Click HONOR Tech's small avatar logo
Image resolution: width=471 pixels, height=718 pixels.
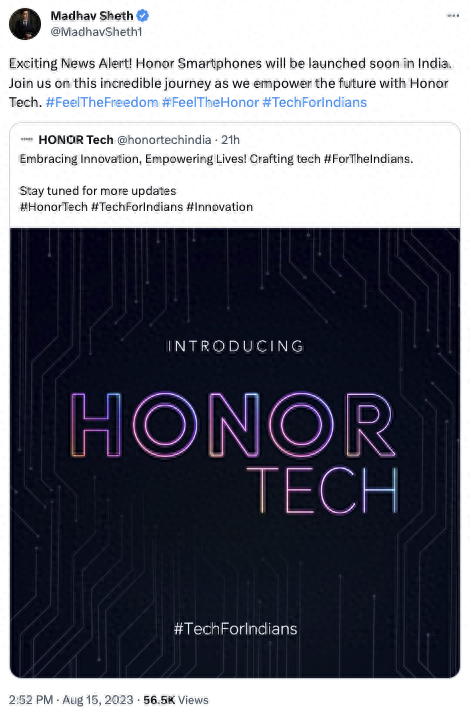27,140
